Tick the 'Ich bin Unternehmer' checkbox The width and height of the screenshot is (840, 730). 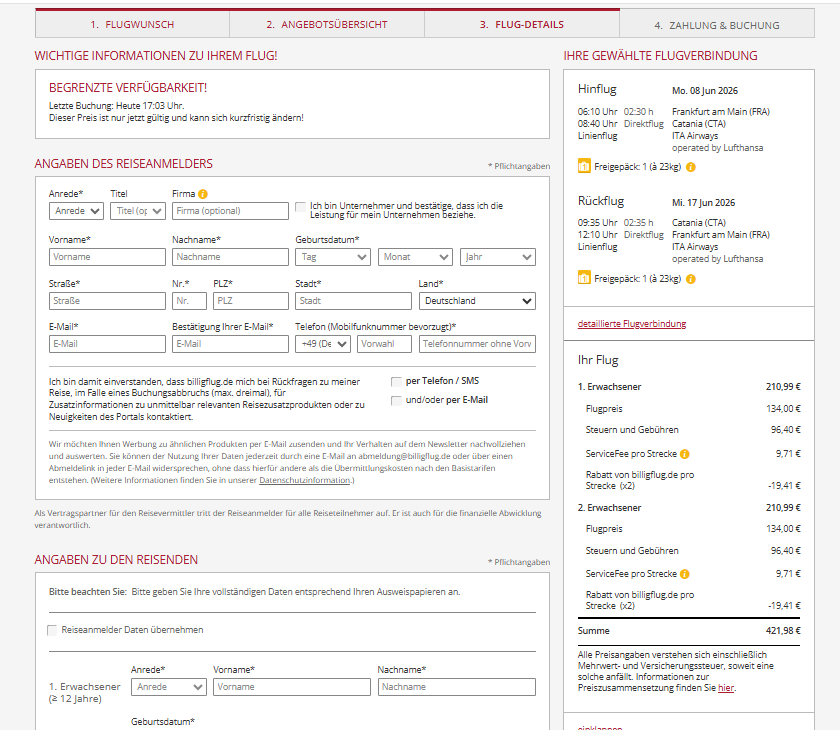click(x=301, y=207)
